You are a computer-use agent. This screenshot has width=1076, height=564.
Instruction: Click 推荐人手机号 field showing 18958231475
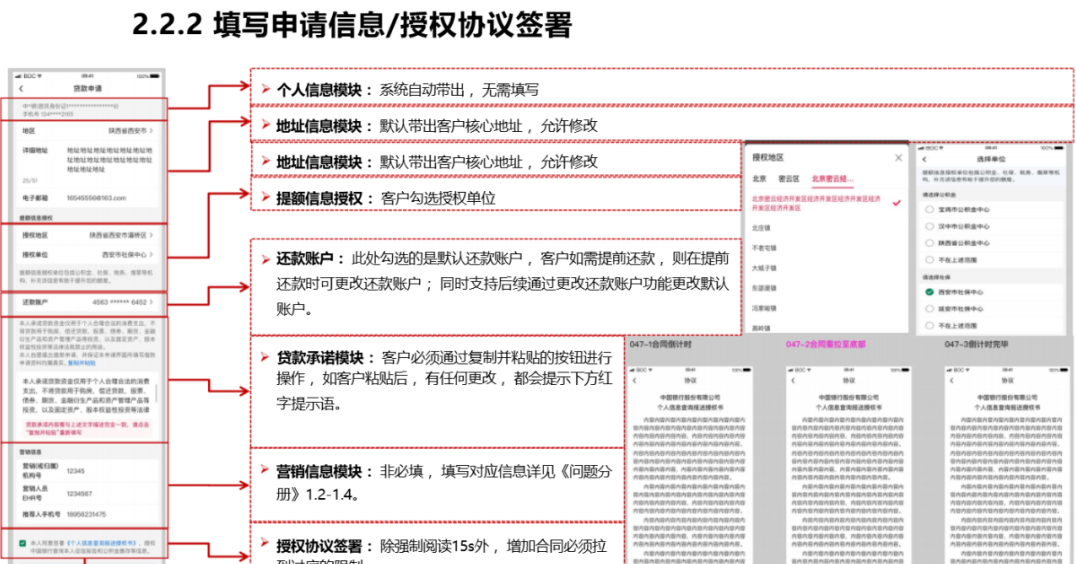[x=86, y=514]
